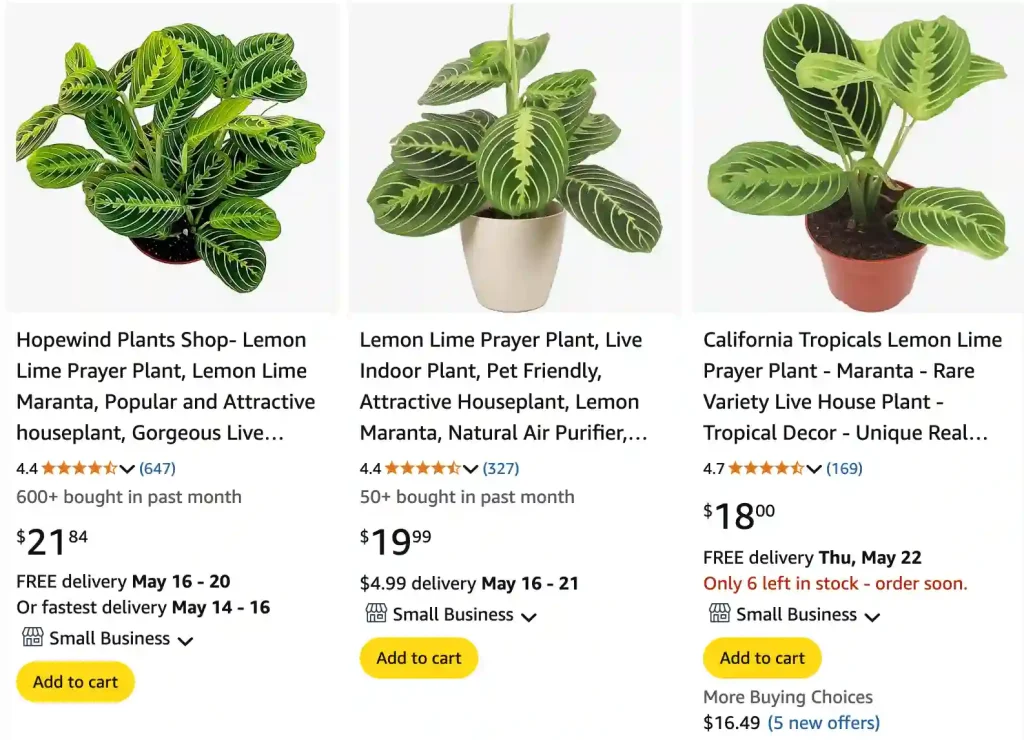This screenshot has width=1024, height=740.
Task: Select the 4.4 star rating on Hopewind listing
Action: (x=82, y=468)
